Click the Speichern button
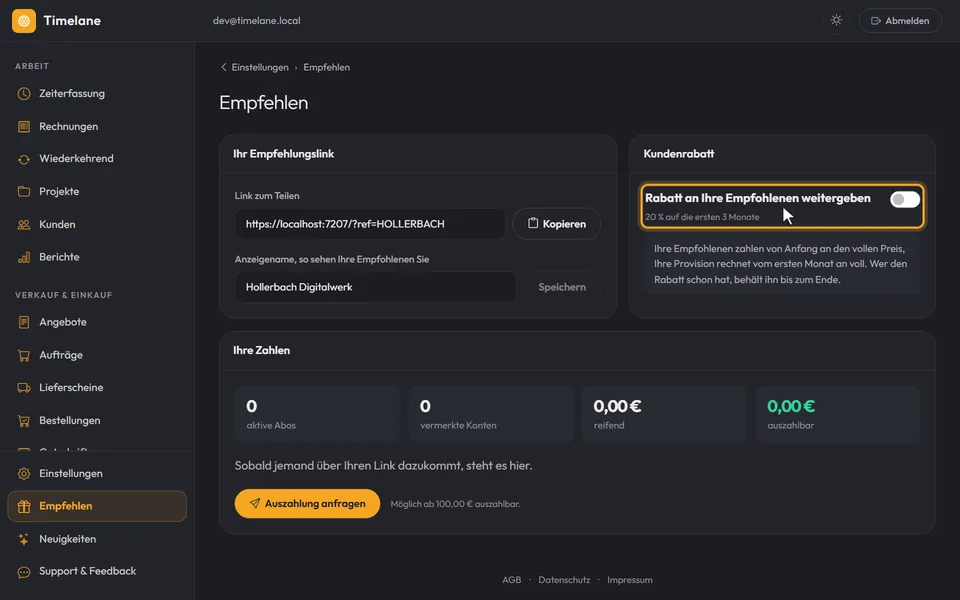Screen dimensions: 960x600 (x=562, y=287)
